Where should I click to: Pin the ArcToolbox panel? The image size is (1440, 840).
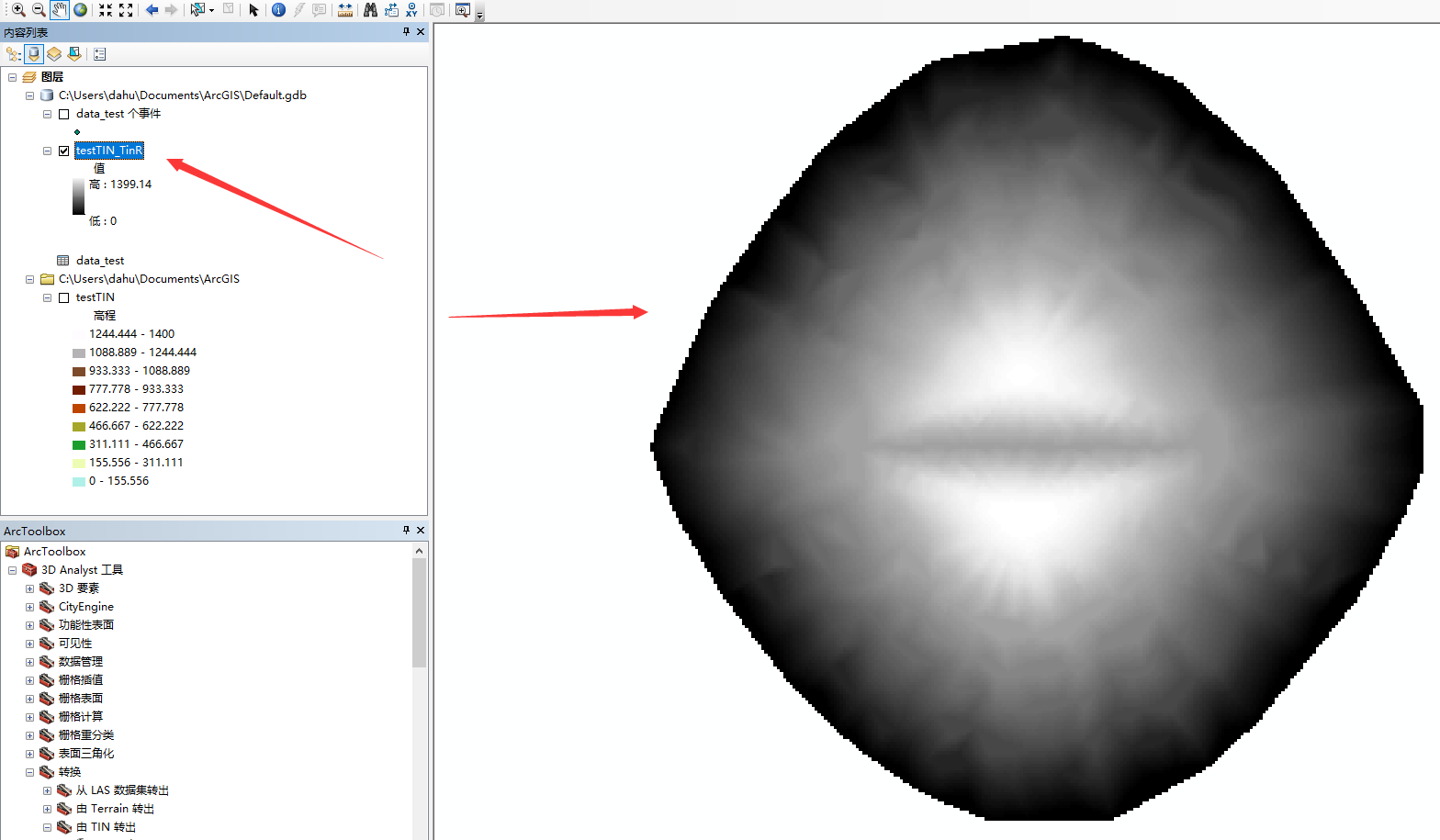click(x=406, y=531)
